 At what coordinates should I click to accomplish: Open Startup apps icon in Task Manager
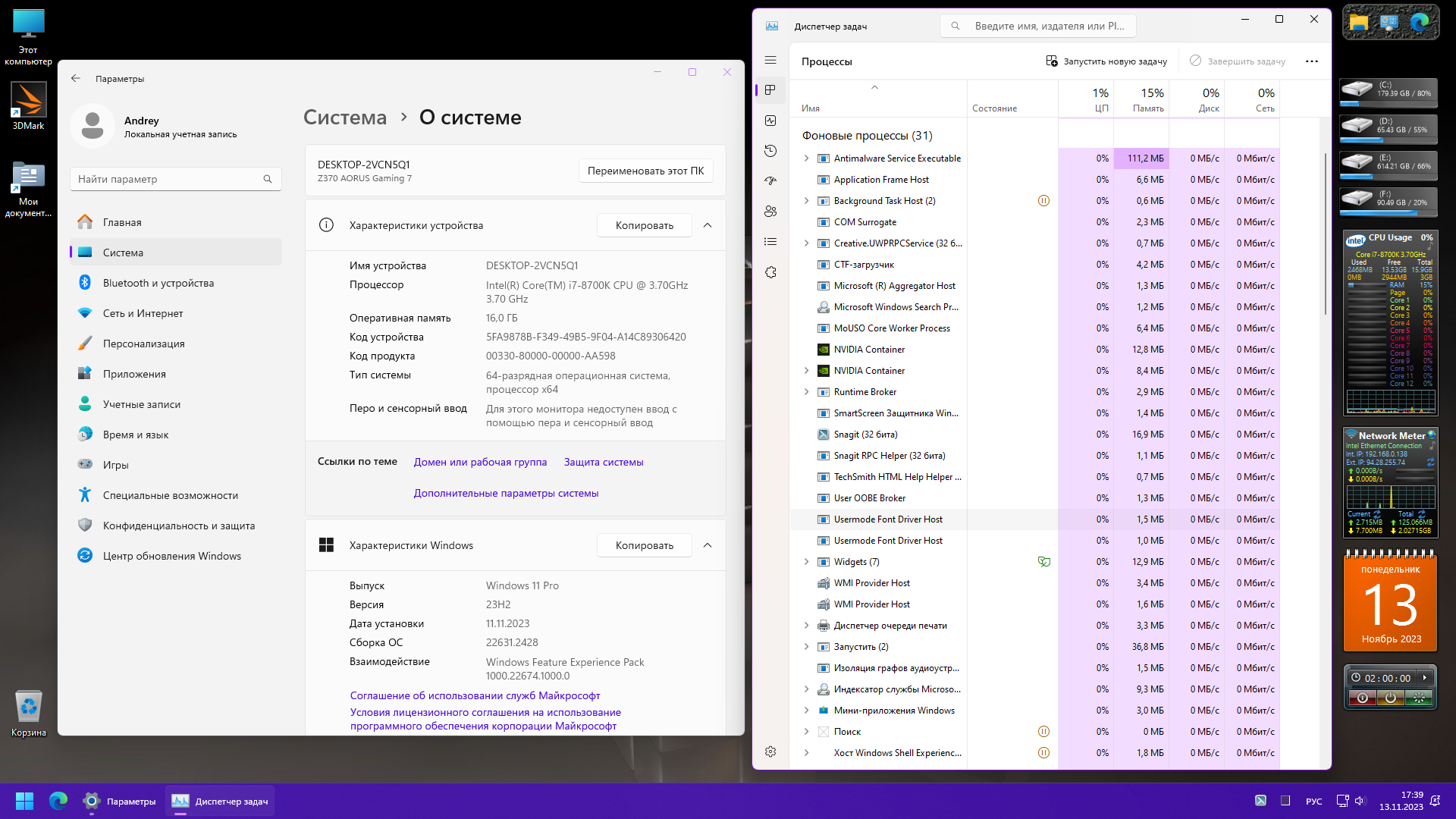click(x=770, y=181)
